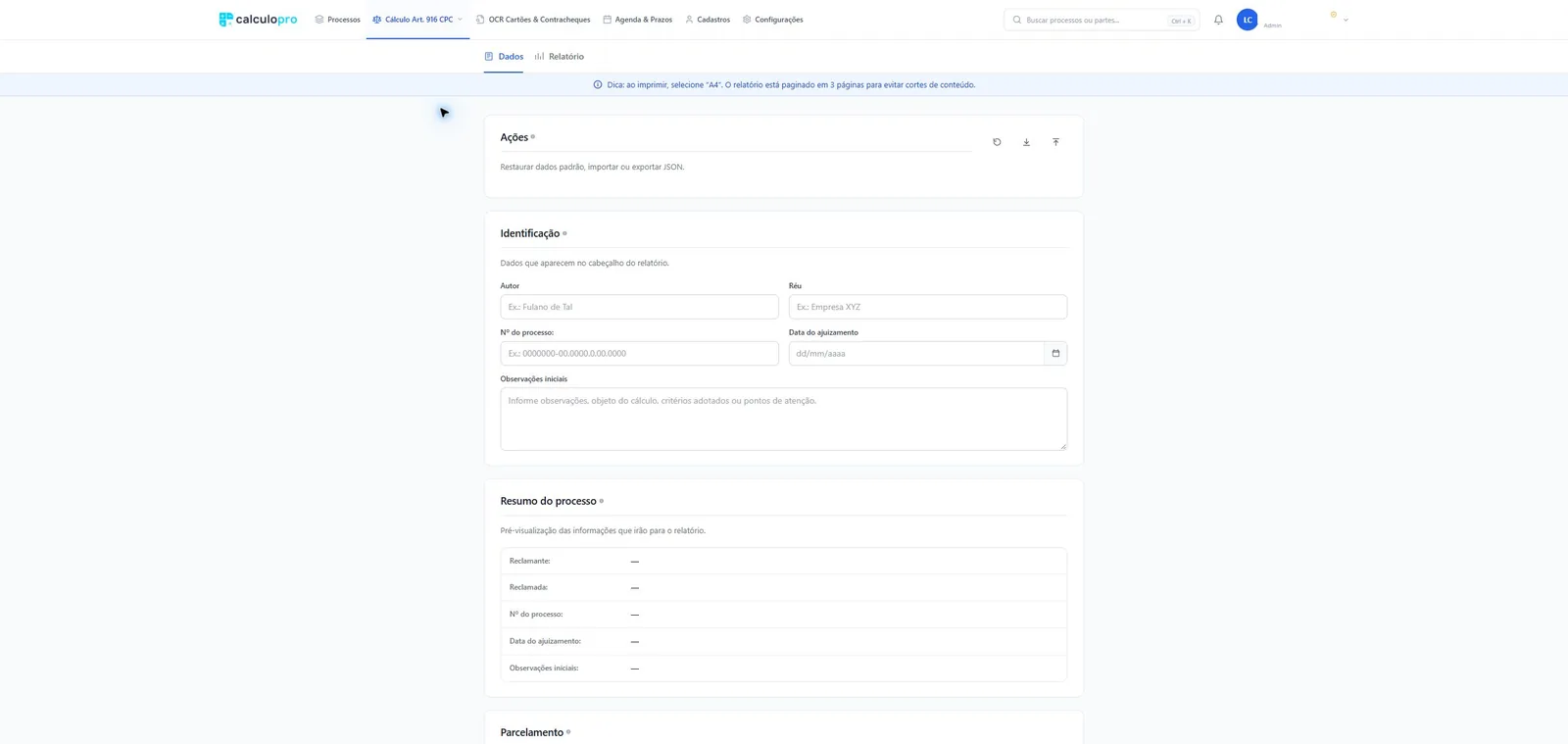Click the info dot next to Ações
The image size is (1568, 744).
(x=533, y=137)
